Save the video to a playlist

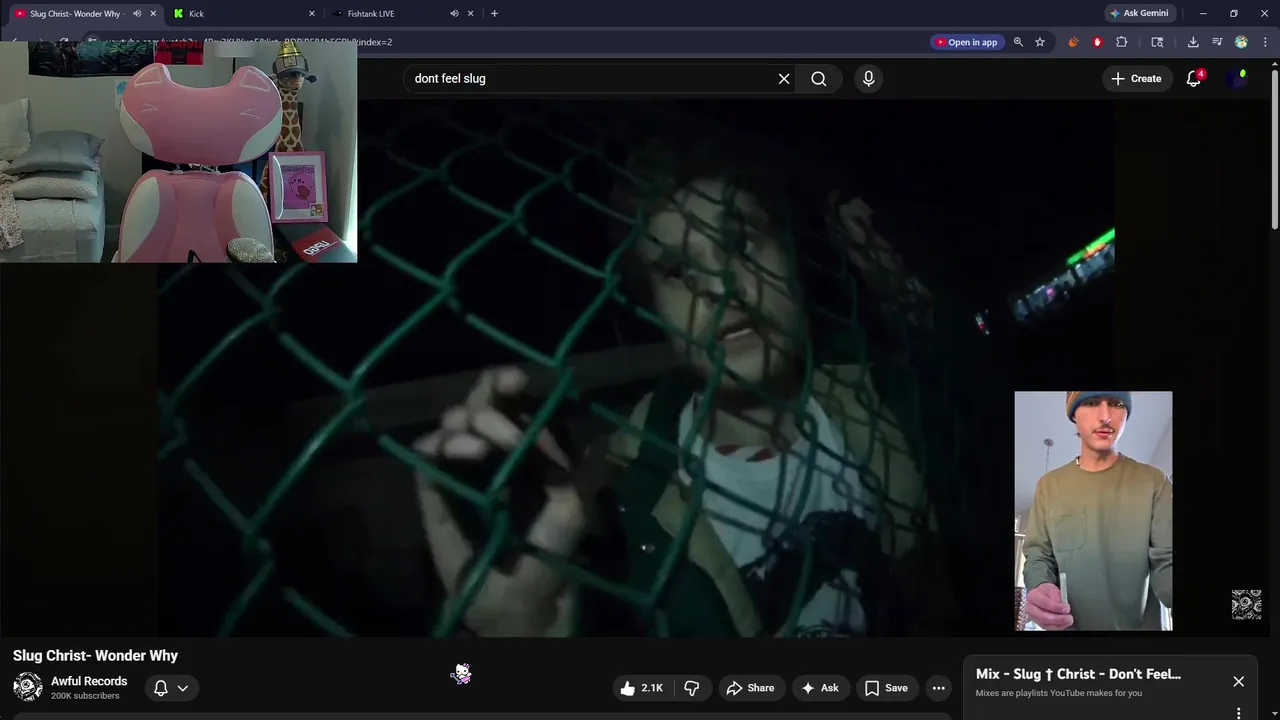coord(886,688)
